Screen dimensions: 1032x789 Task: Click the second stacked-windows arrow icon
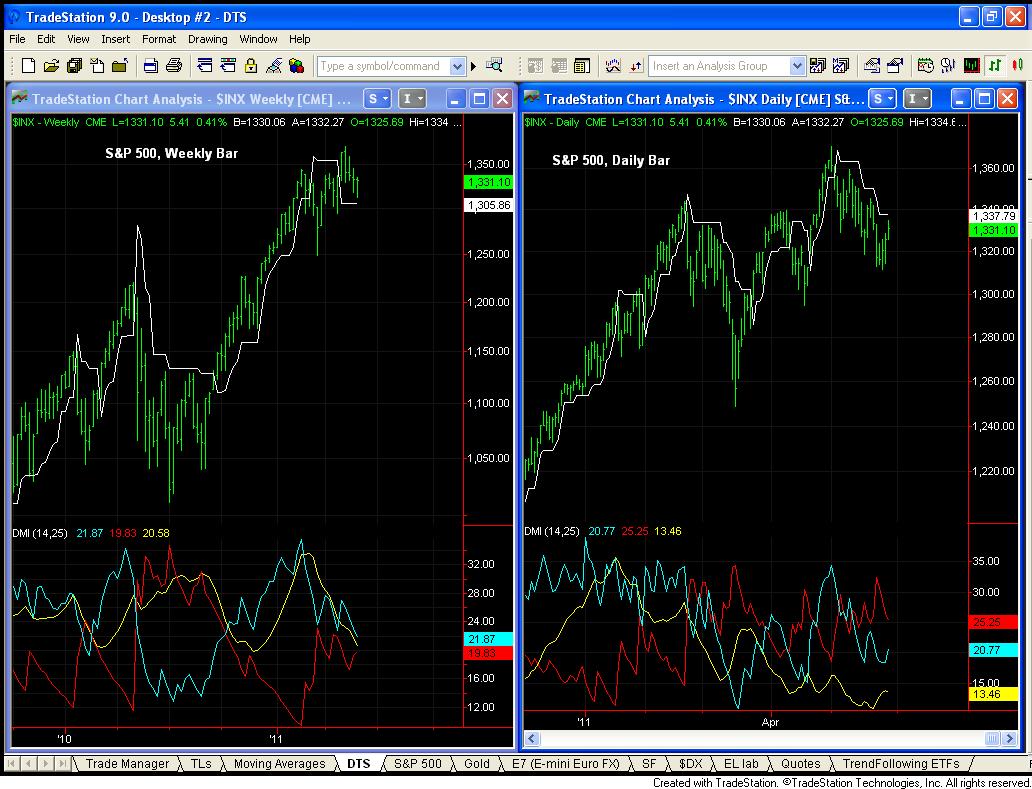tap(228, 65)
